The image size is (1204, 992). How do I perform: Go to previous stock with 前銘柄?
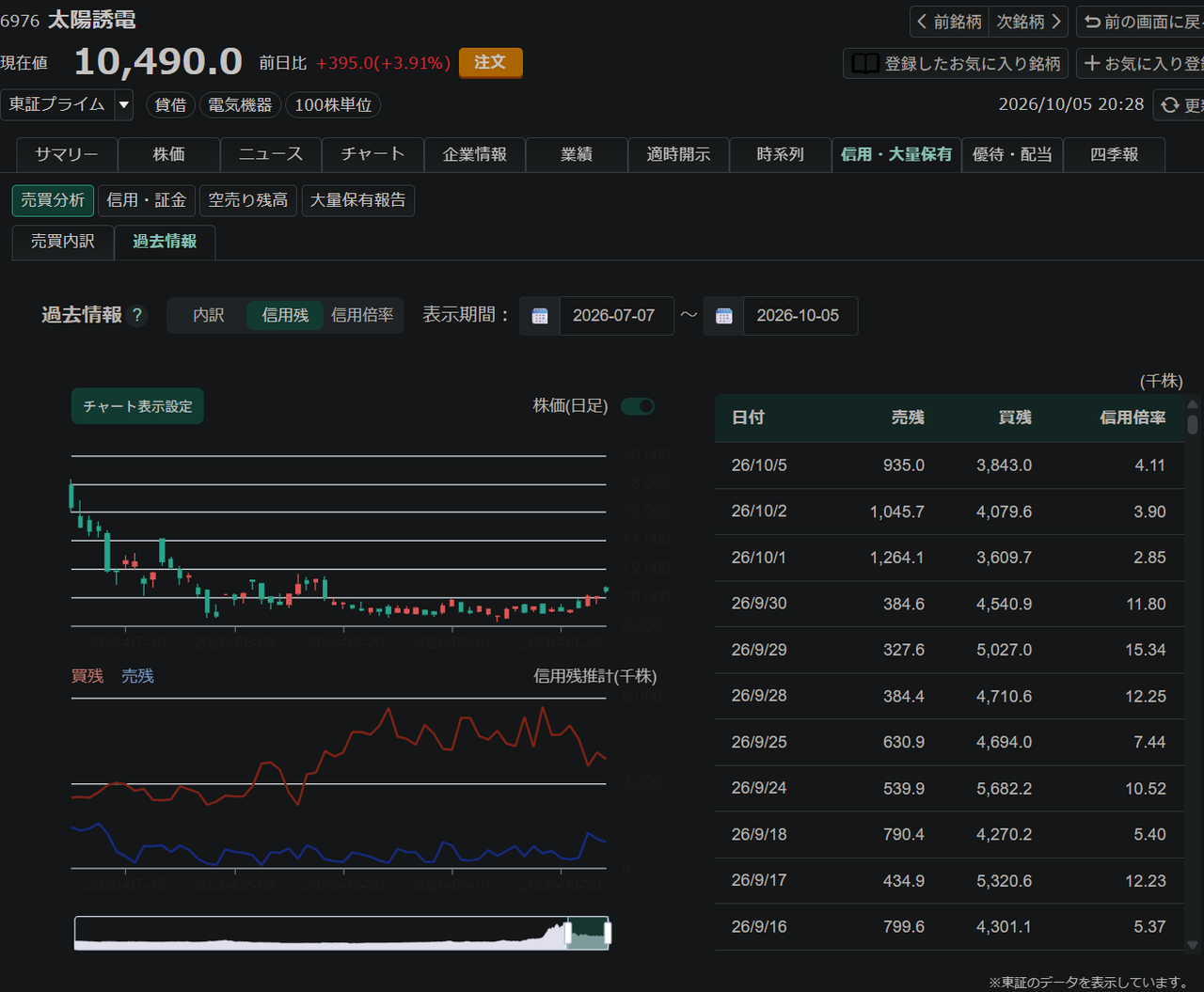tap(949, 21)
